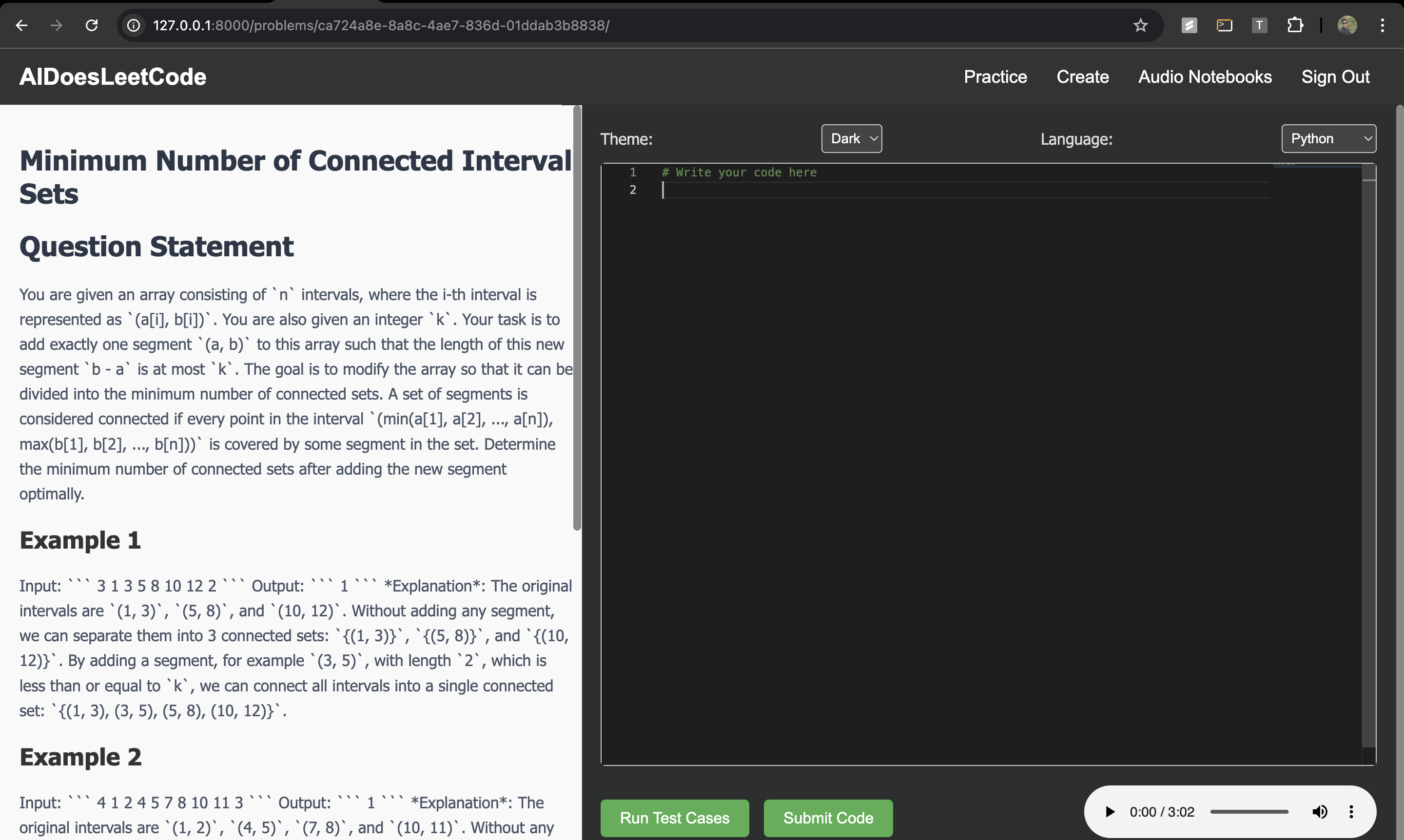The width and height of the screenshot is (1404, 840).
Task: Open the browser extensions puzzle icon
Action: pos(1295,25)
